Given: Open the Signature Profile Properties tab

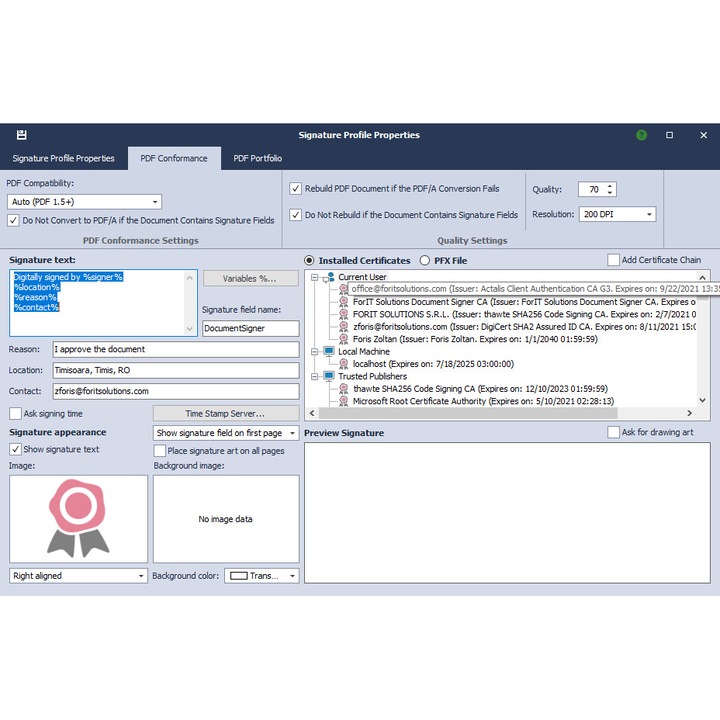Looking at the screenshot, I should click(63, 158).
